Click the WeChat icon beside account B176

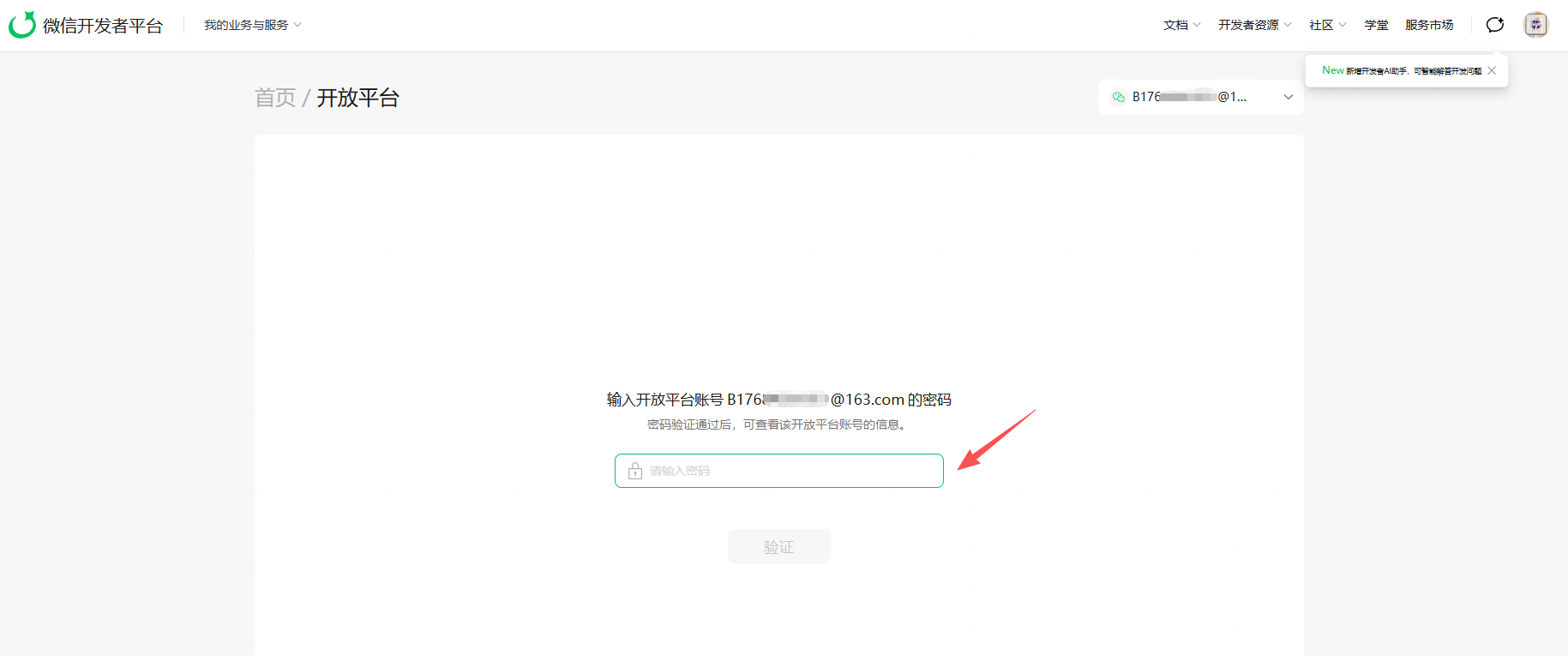1118,97
